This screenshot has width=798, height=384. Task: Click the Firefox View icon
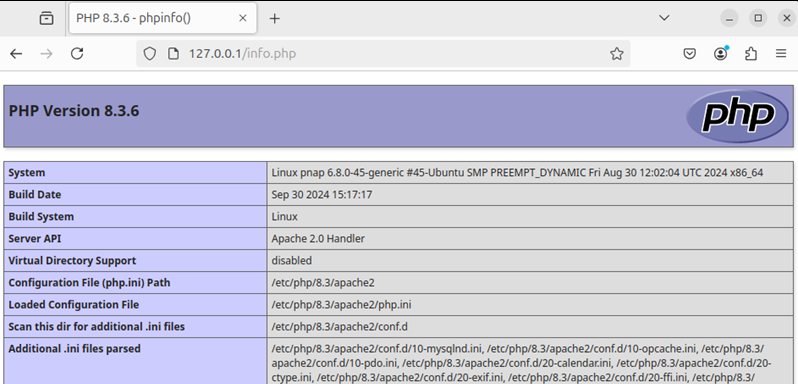[x=46, y=18]
